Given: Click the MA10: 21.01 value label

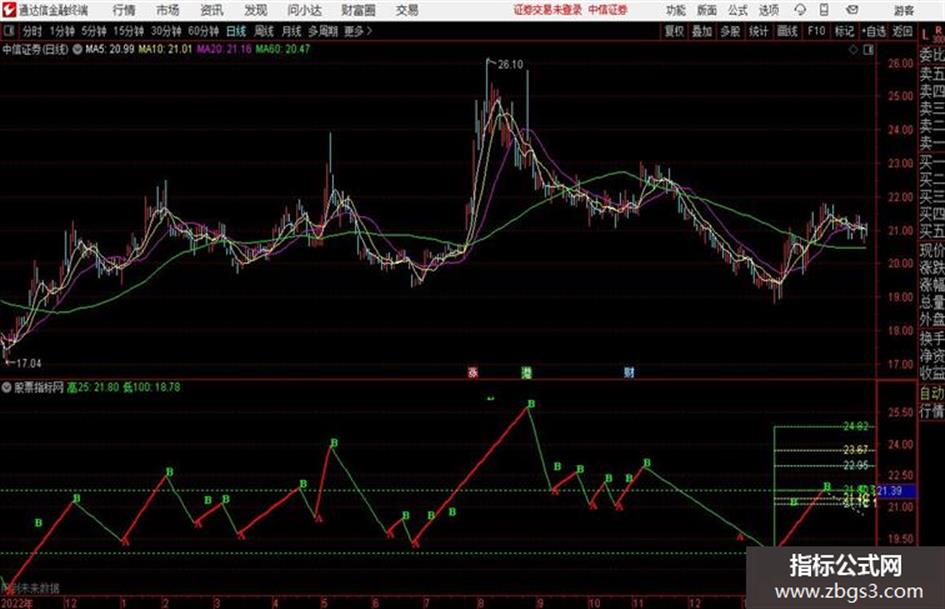Looking at the screenshot, I should click(165, 49).
